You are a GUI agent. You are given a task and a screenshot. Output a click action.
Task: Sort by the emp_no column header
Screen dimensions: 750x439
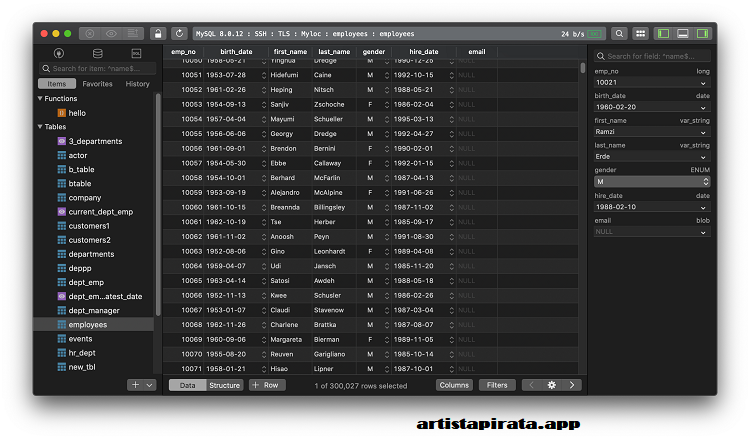(183, 52)
